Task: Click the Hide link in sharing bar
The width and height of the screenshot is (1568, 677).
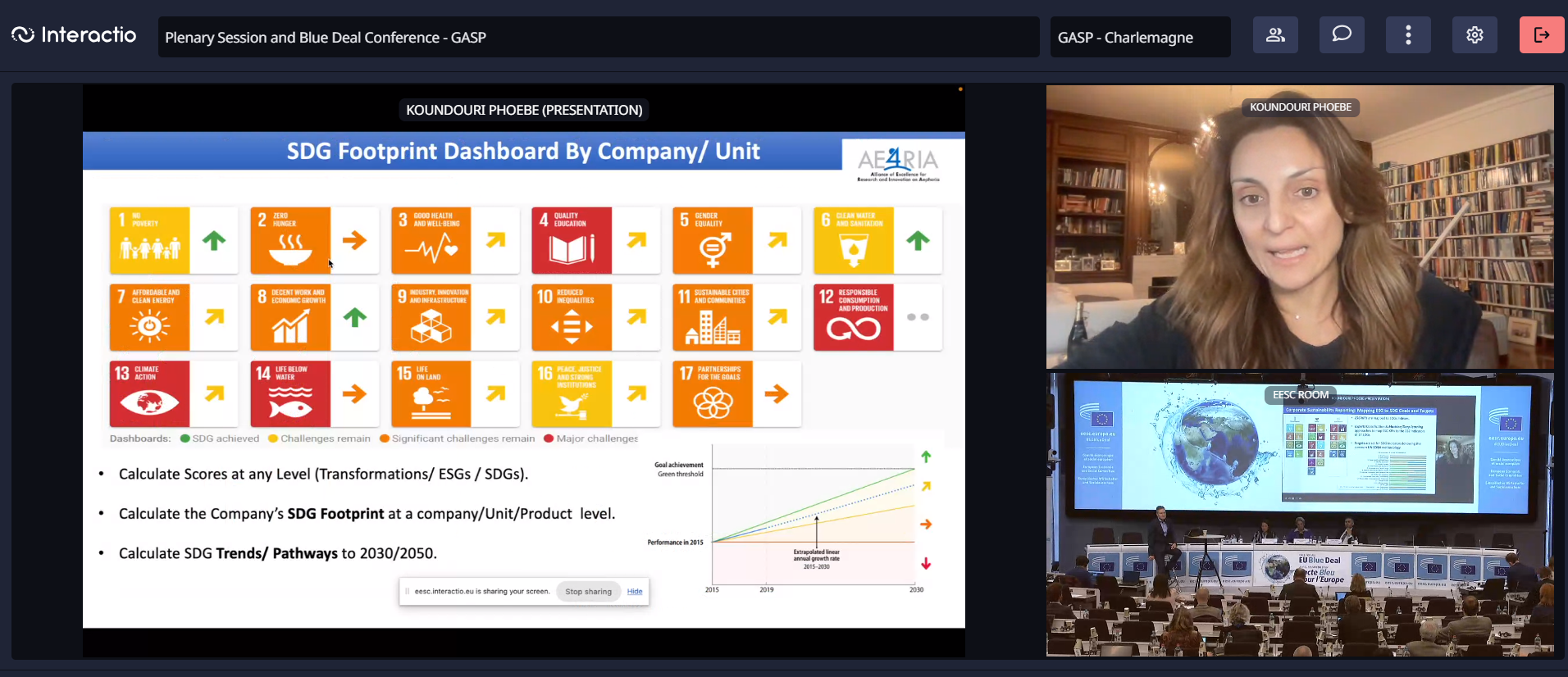Action: 635,592
